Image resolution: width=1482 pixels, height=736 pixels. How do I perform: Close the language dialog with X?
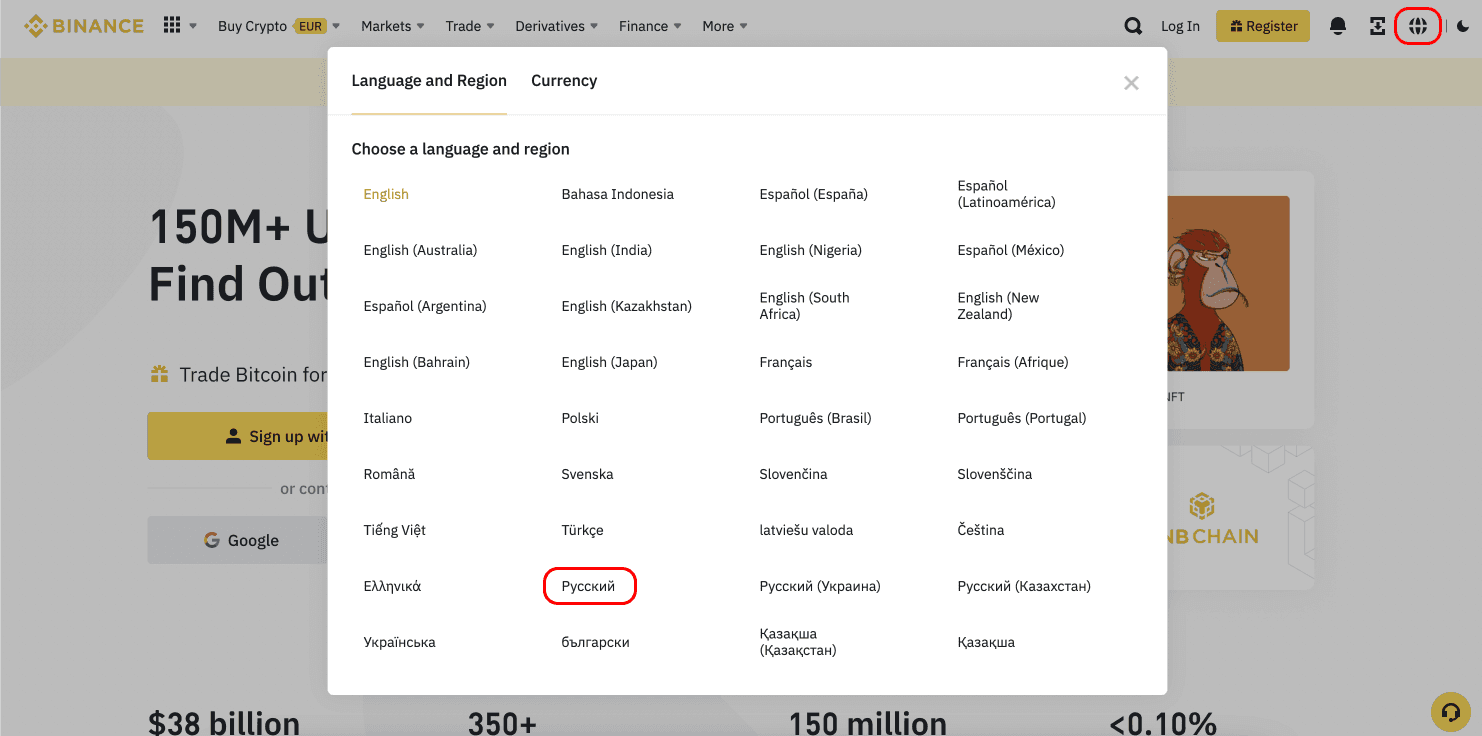click(x=1131, y=83)
